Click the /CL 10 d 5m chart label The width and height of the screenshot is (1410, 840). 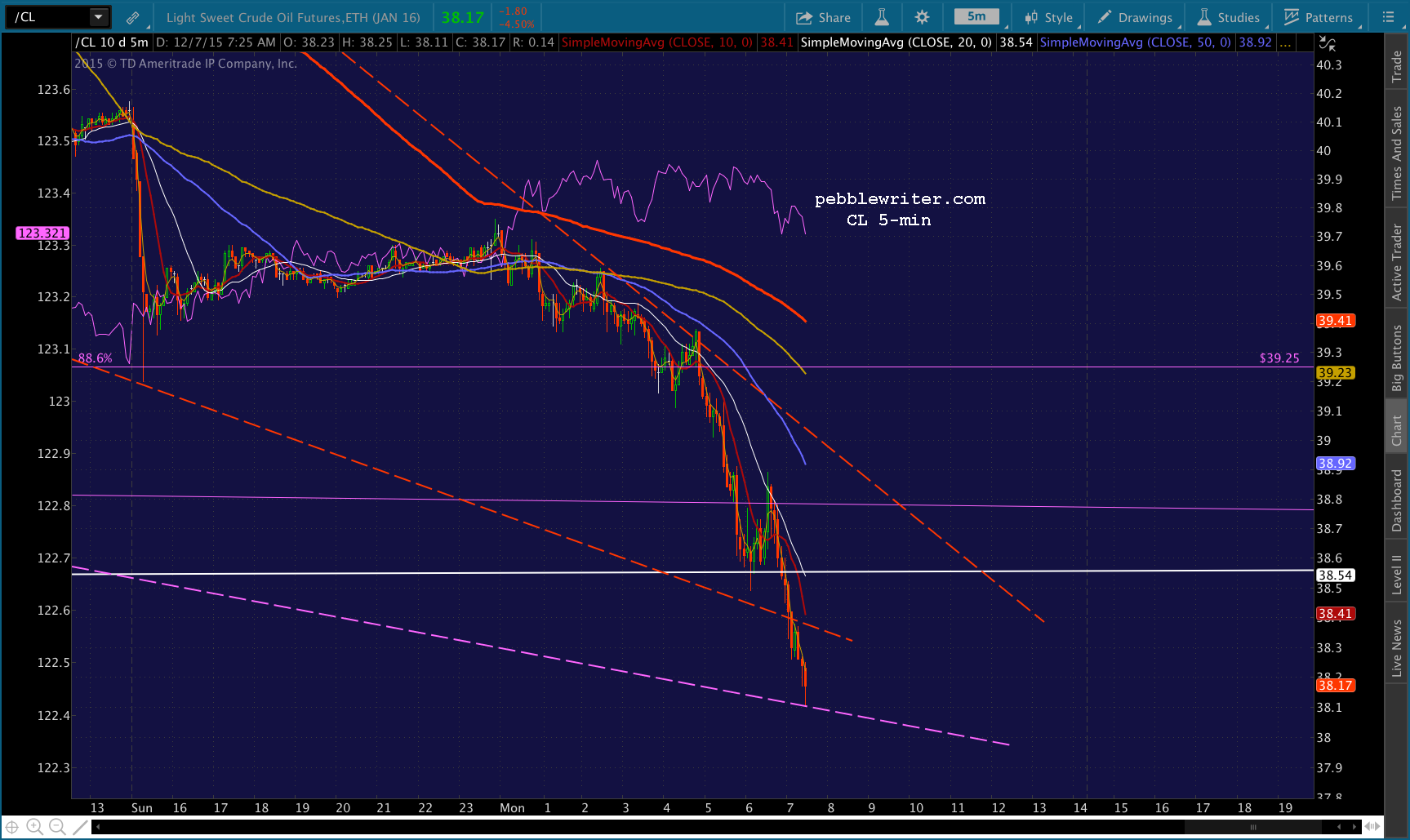click(x=112, y=42)
